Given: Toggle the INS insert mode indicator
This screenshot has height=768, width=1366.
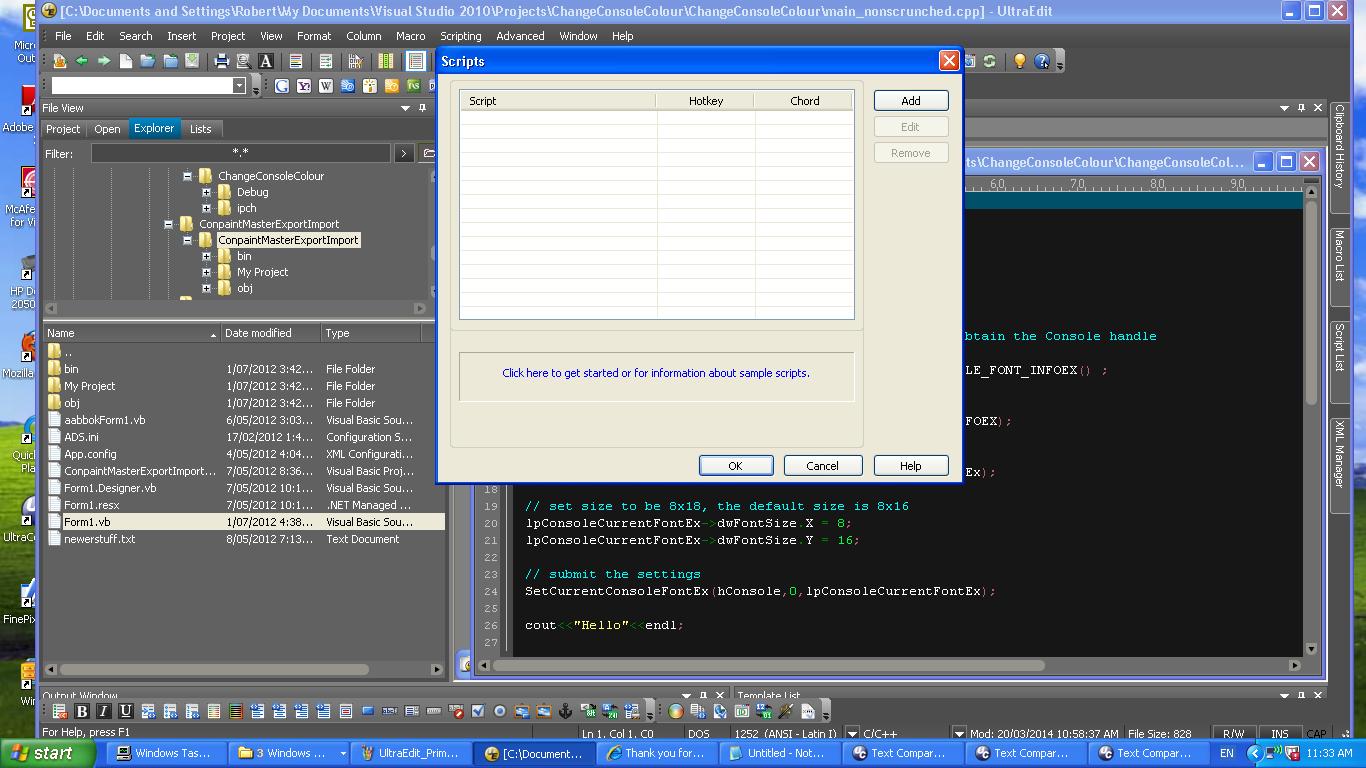Looking at the screenshot, I should coord(1279,734).
